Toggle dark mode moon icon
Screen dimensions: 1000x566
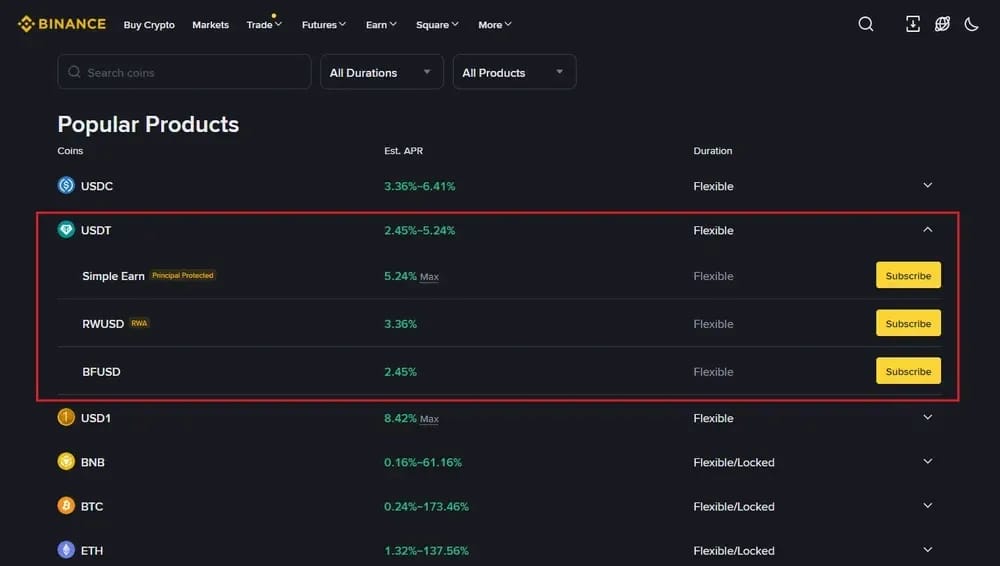[971, 24]
